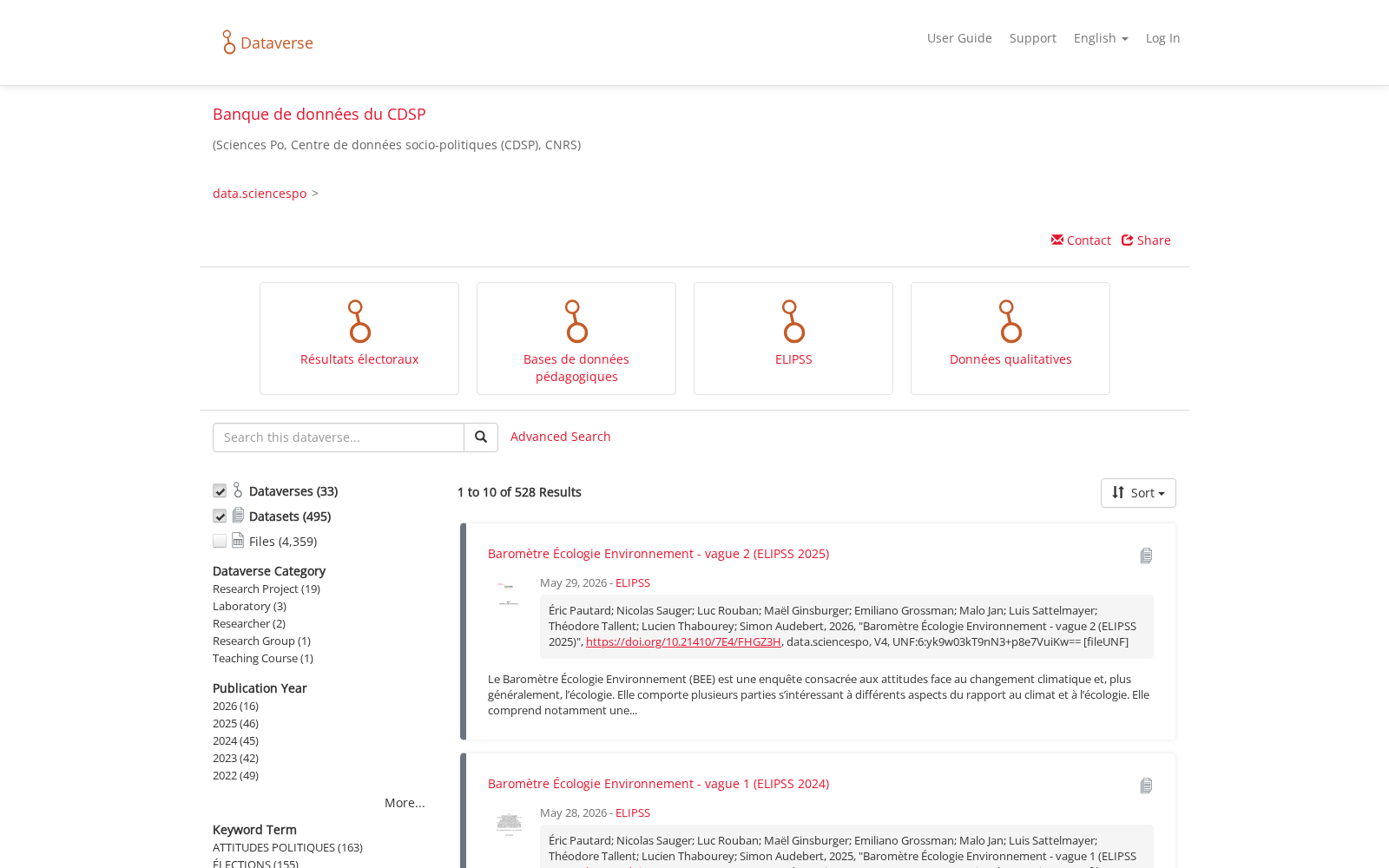Click the Données qualitatives dataverse icon
The width and height of the screenshot is (1389, 868).
[1010, 321]
